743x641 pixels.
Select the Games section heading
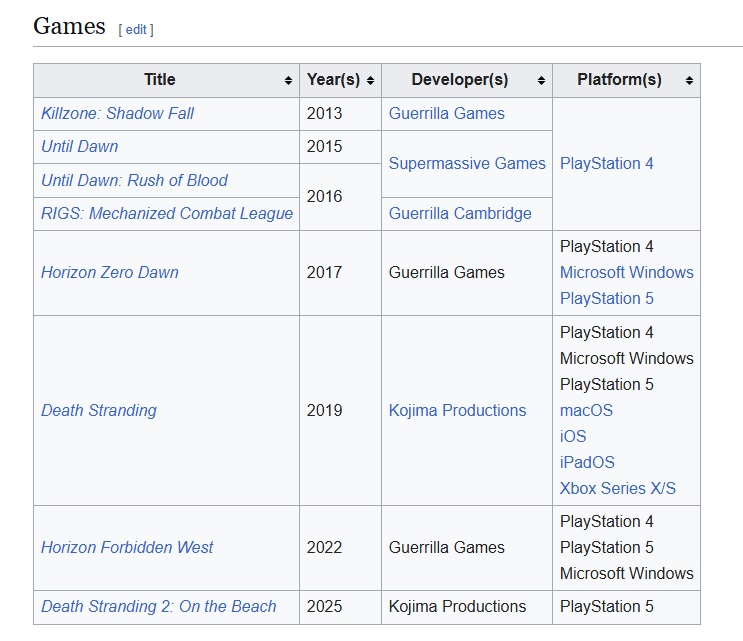click(69, 26)
